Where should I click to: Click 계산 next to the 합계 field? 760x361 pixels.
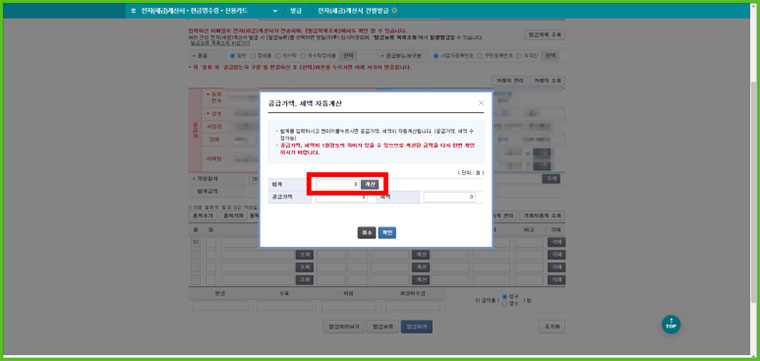pos(370,185)
